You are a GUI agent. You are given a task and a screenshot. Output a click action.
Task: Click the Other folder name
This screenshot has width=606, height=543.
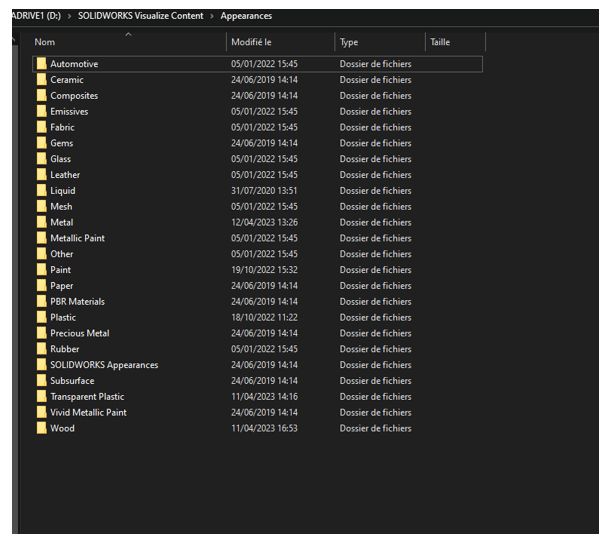click(x=62, y=254)
